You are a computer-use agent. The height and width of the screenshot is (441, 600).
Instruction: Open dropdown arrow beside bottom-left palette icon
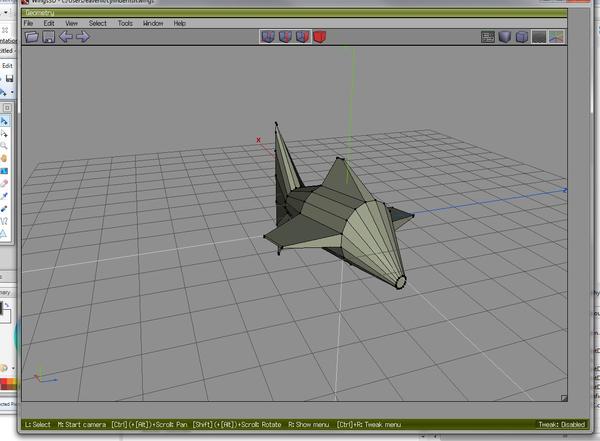point(13,368)
